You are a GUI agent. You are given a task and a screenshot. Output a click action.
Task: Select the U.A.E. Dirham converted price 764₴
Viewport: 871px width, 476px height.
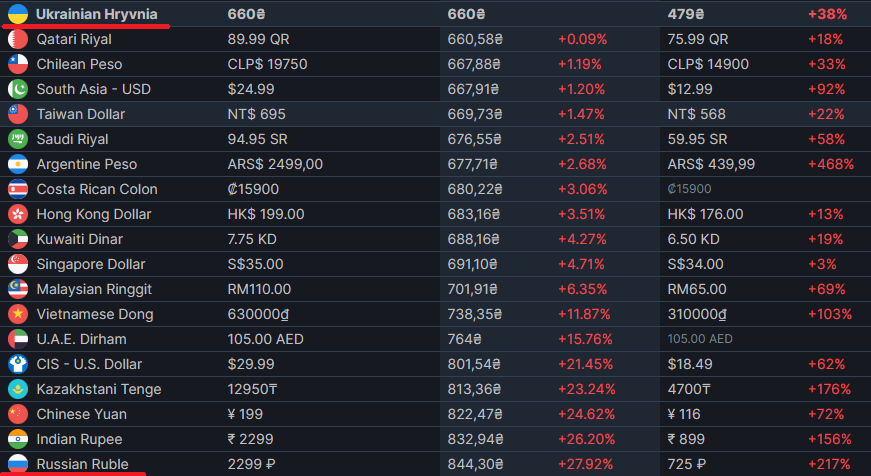464,339
